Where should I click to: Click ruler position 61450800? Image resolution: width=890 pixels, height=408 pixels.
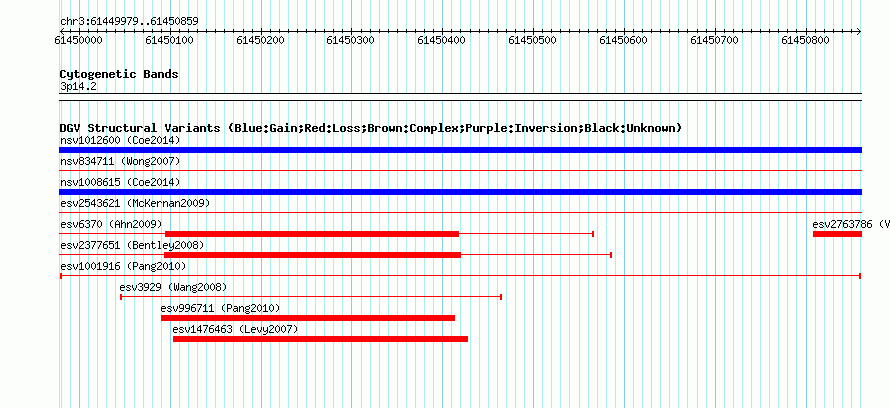806,40
